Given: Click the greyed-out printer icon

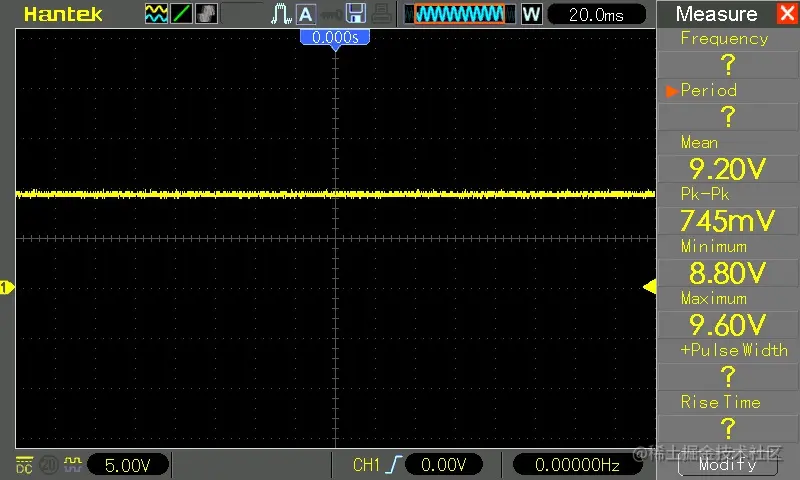Looking at the screenshot, I should (x=382, y=14).
